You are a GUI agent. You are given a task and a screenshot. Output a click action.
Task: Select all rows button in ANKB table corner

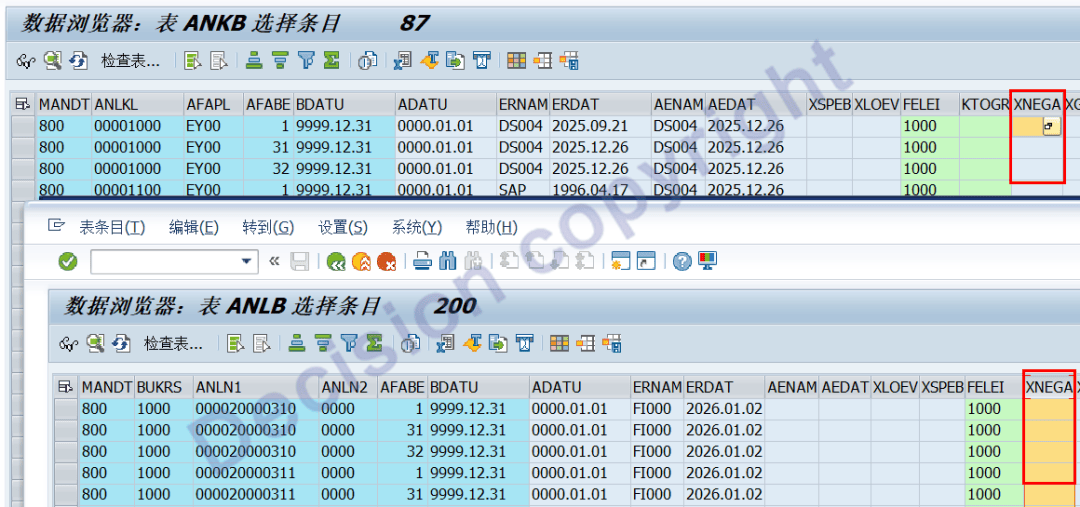[x=23, y=104]
